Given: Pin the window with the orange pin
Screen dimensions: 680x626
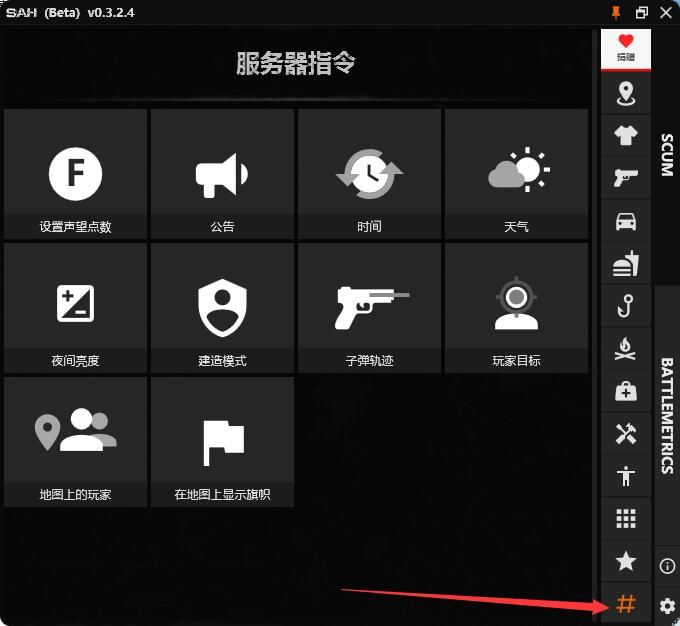Looking at the screenshot, I should tap(615, 12).
